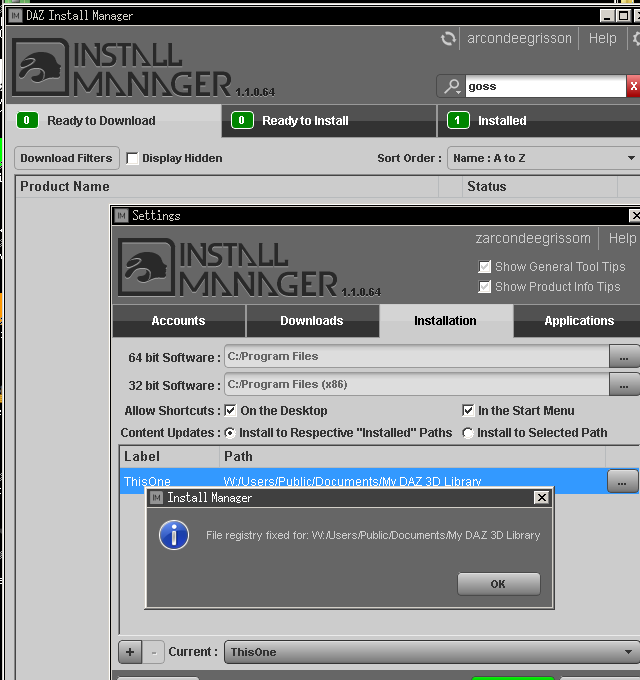Image resolution: width=640 pixels, height=680 pixels.
Task: Click the 64 bit Software path field
Action: 417,356
